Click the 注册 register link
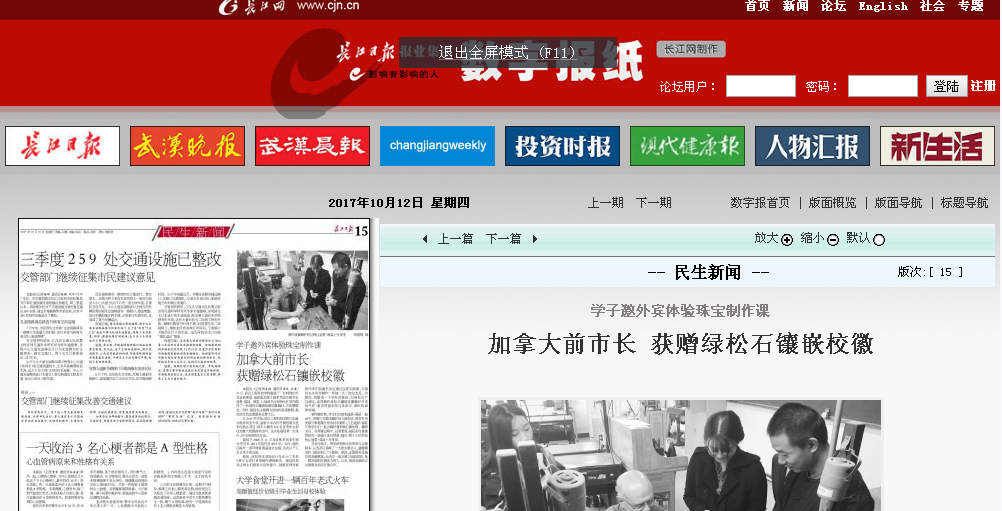The width and height of the screenshot is (1002, 511). [x=983, y=86]
